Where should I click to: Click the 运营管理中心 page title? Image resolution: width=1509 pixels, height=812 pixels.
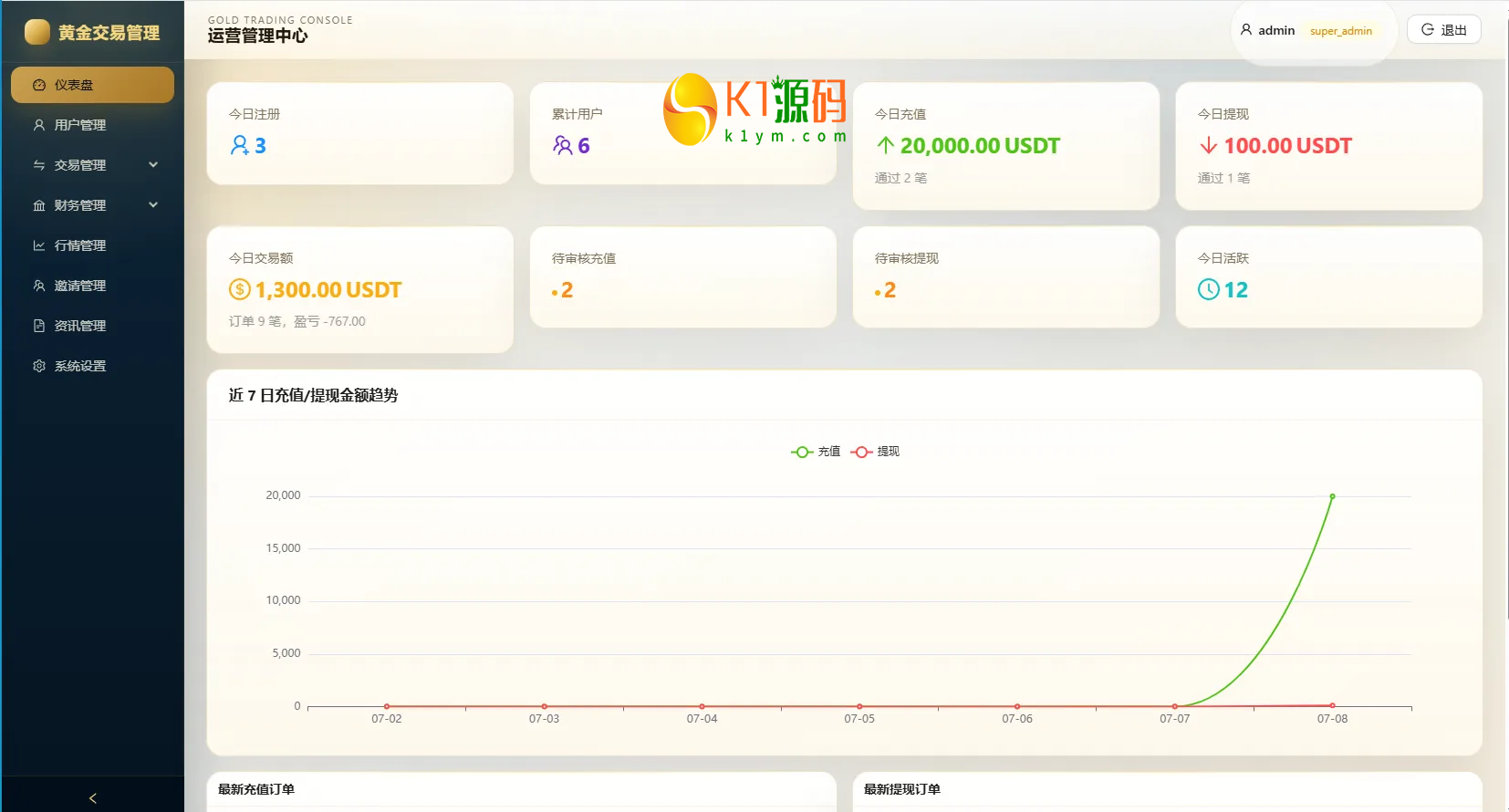[257, 36]
